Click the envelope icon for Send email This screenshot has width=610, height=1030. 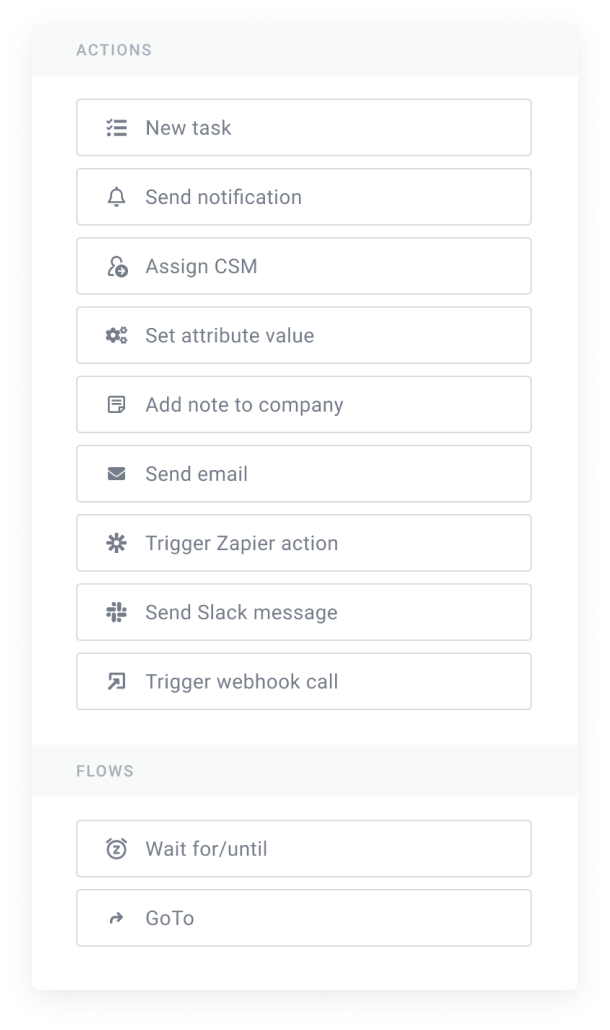(x=116, y=474)
